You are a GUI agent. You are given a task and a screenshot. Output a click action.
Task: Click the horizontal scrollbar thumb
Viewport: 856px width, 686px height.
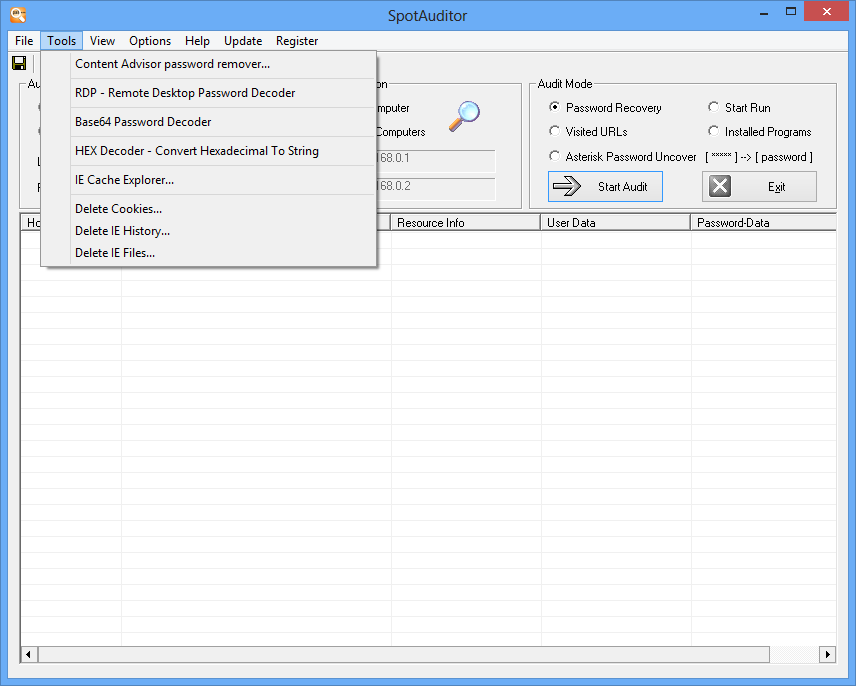pyautogui.click(x=403, y=654)
